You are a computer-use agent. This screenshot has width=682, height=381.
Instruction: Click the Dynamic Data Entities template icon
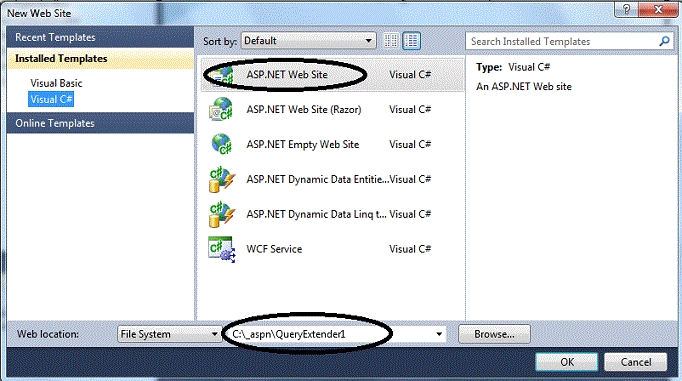[222, 179]
